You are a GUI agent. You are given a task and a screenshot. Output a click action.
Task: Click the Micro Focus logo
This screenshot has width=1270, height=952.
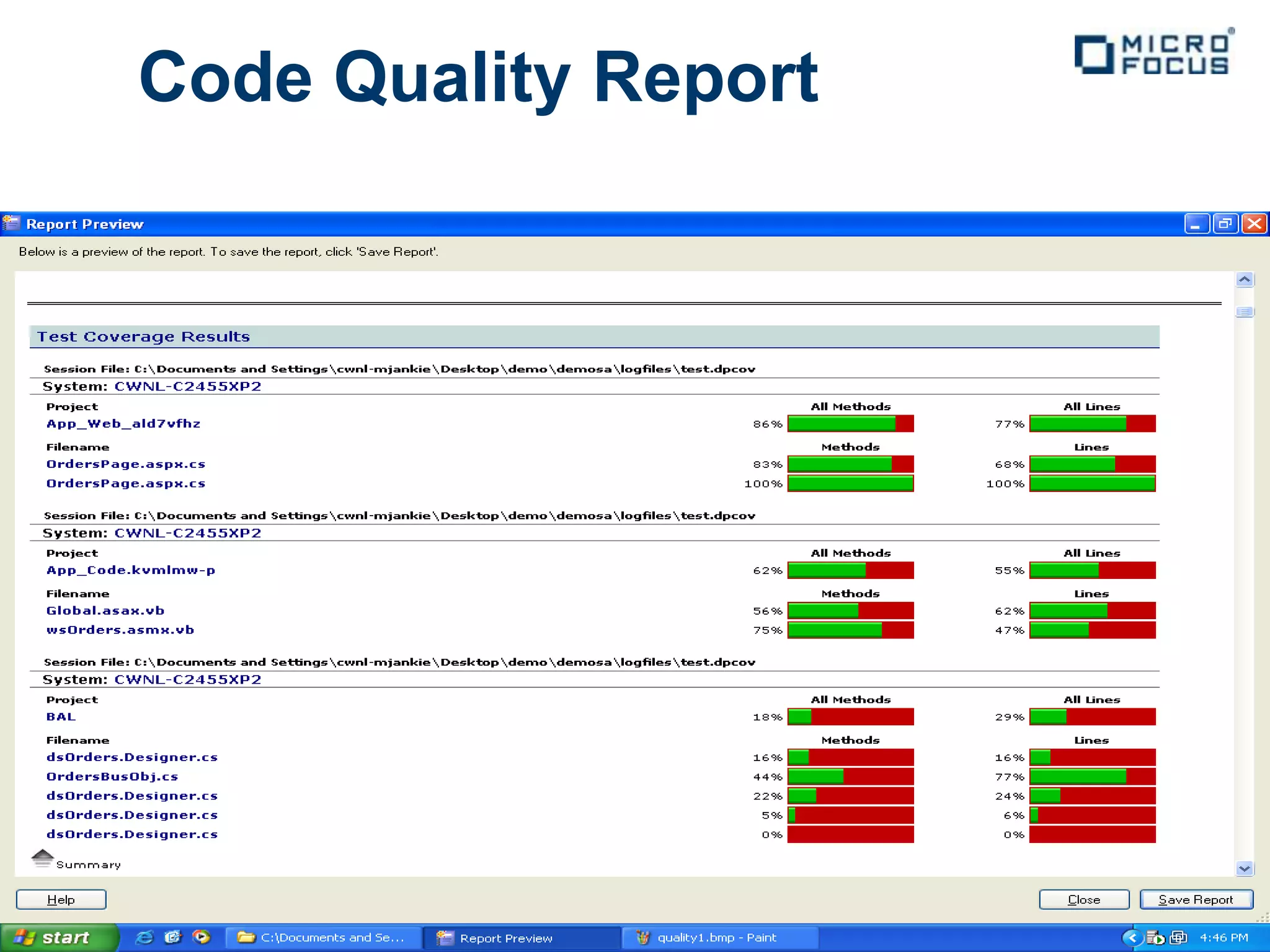[x=1155, y=52]
